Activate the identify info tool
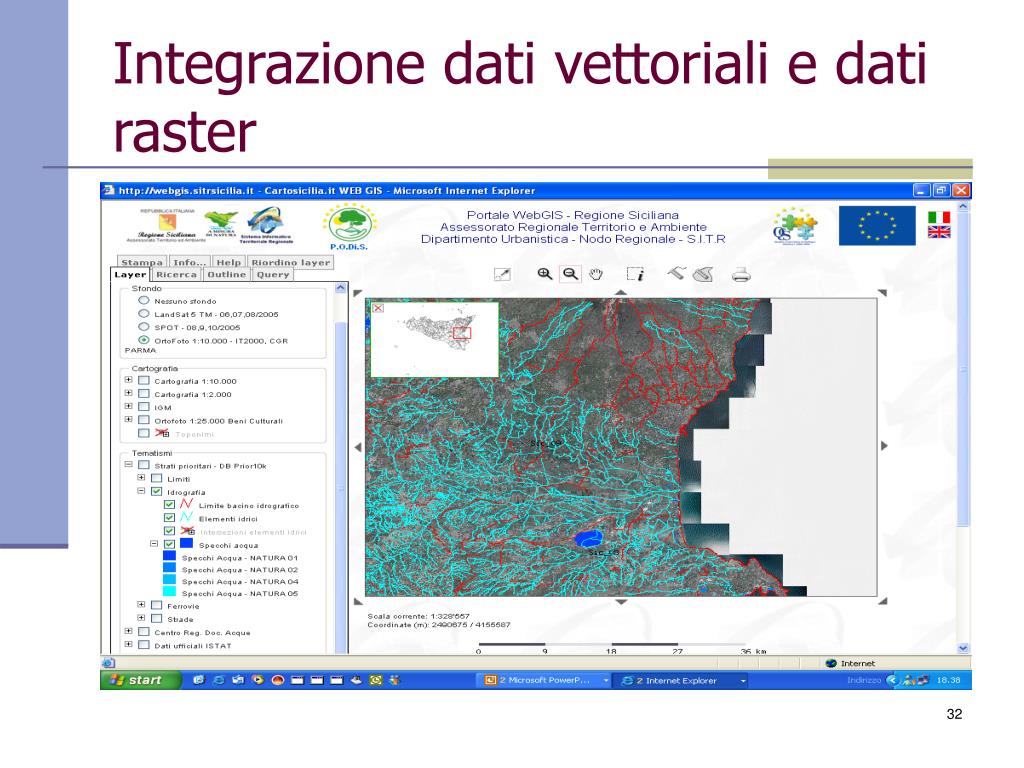Image resolution: width=1024 pixels, height=768 pixels. [635, 274]
